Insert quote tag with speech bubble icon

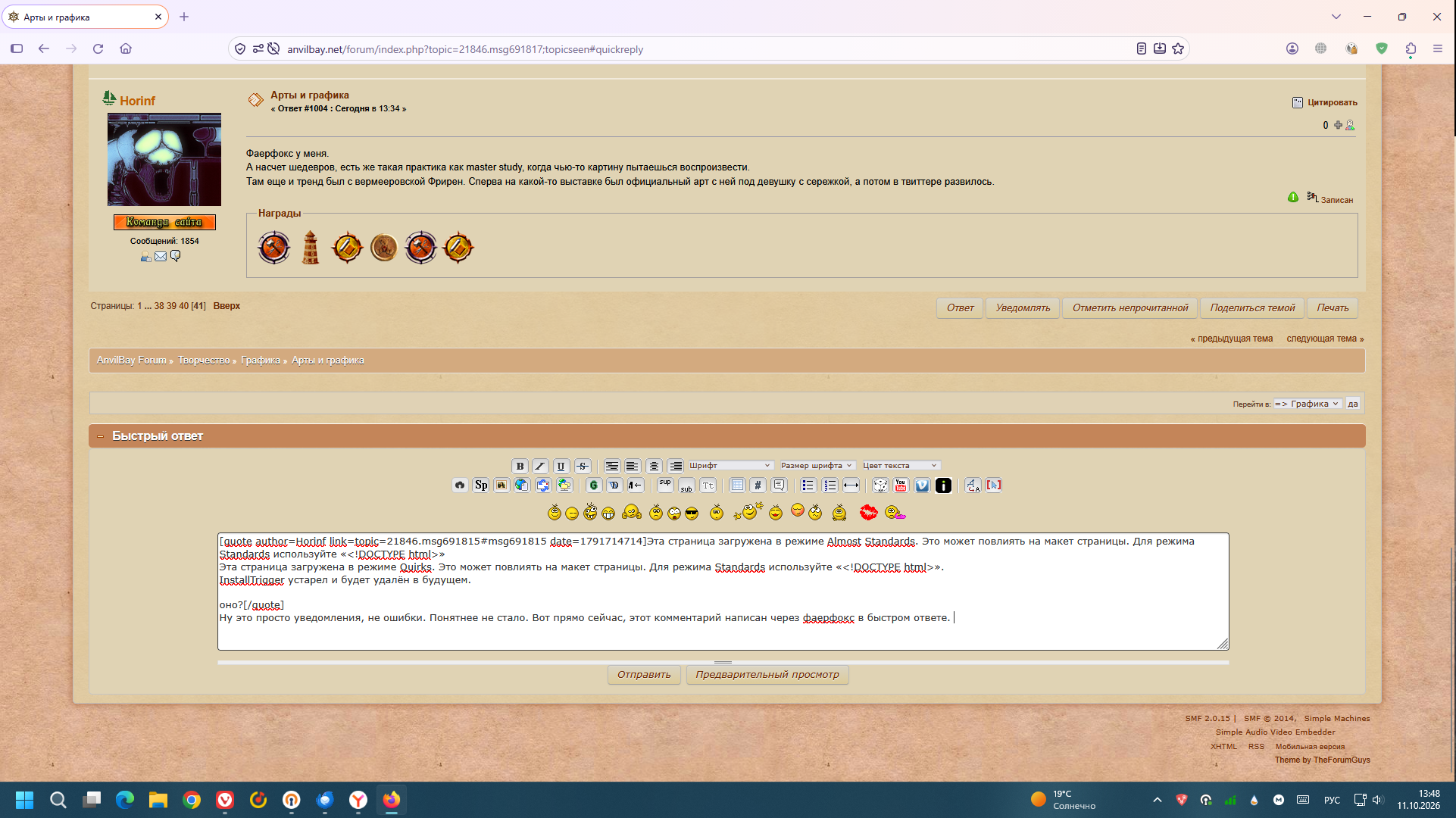pos(779,485)
